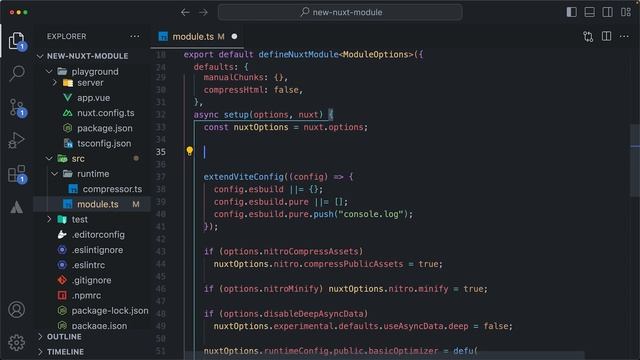Open the triangle-shaped extension view in activity bar
This screenshot has width=640, height=360.
[17, 207]
